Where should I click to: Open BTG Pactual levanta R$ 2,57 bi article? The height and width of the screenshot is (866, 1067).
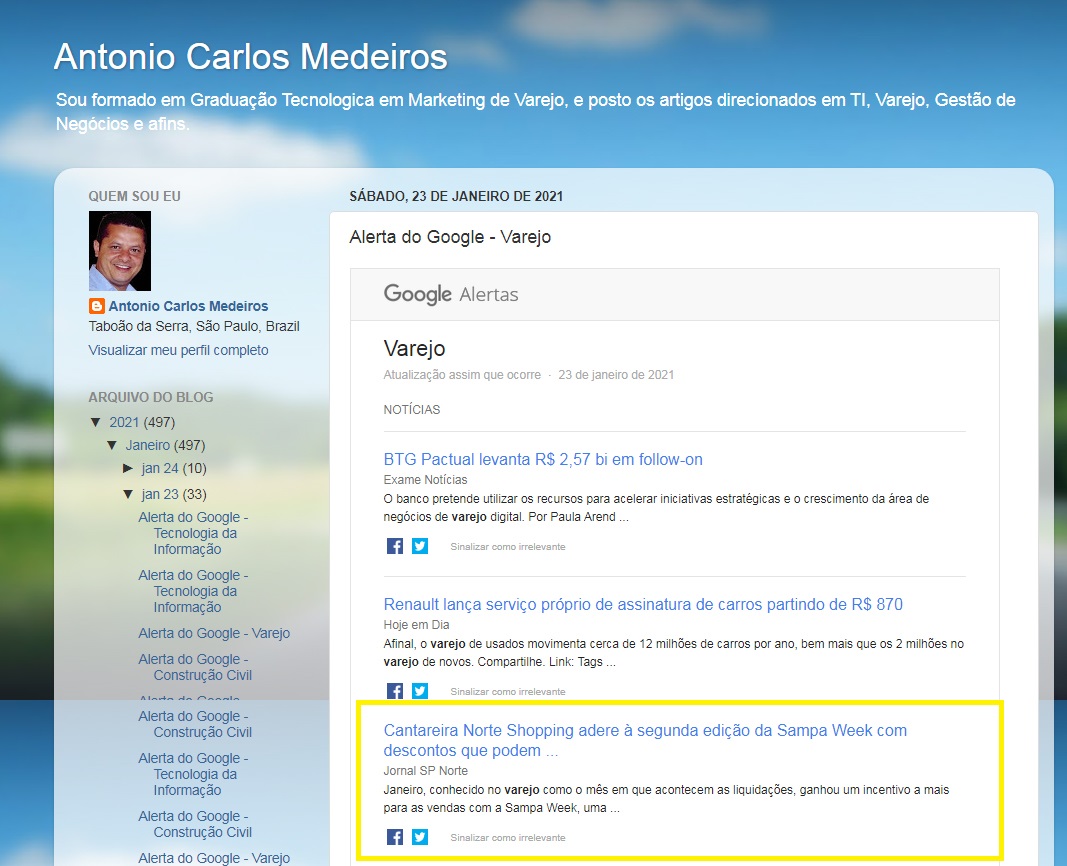tap(543, 459)
